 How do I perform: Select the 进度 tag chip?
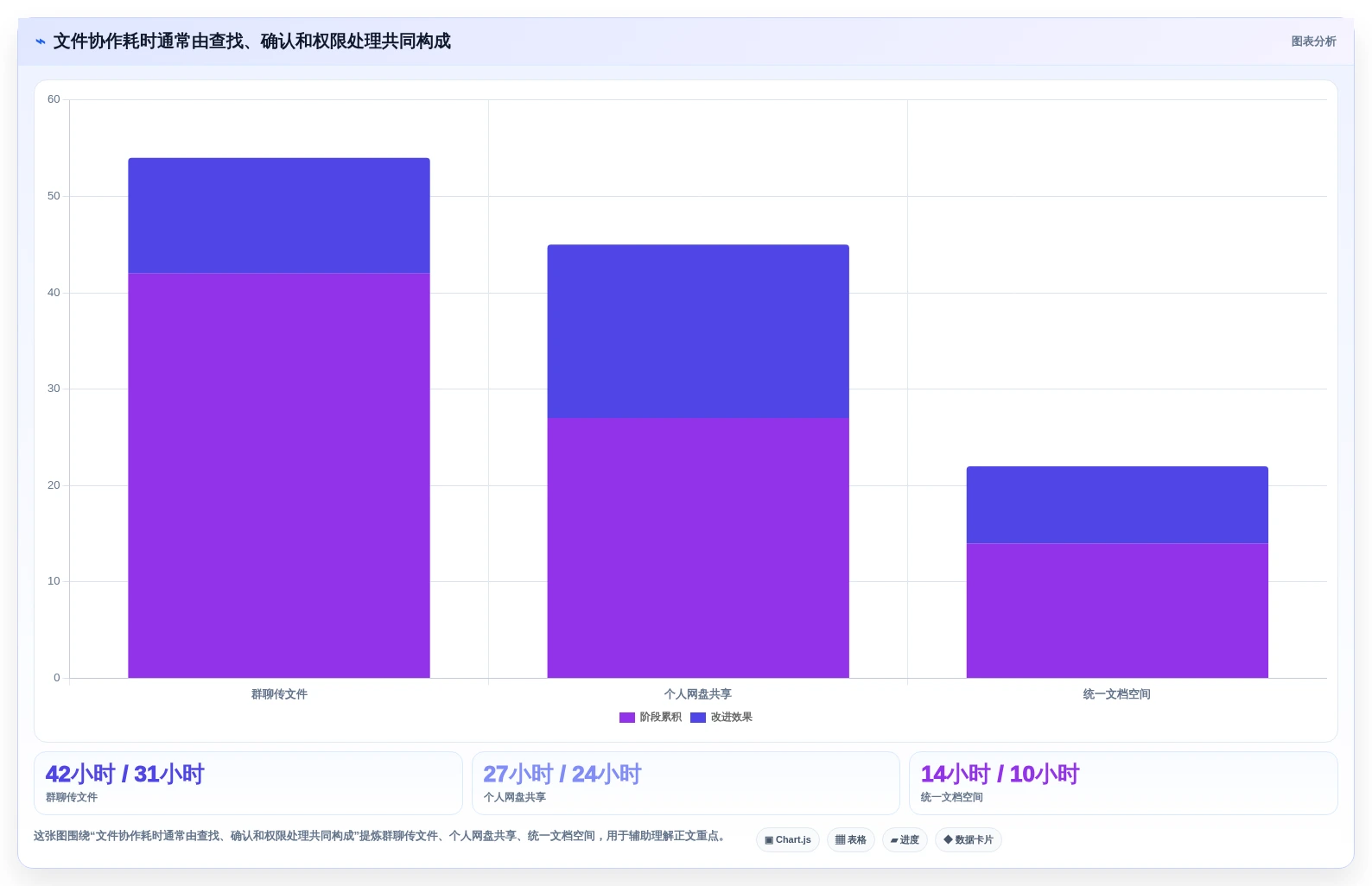click(x=905, y=839)
